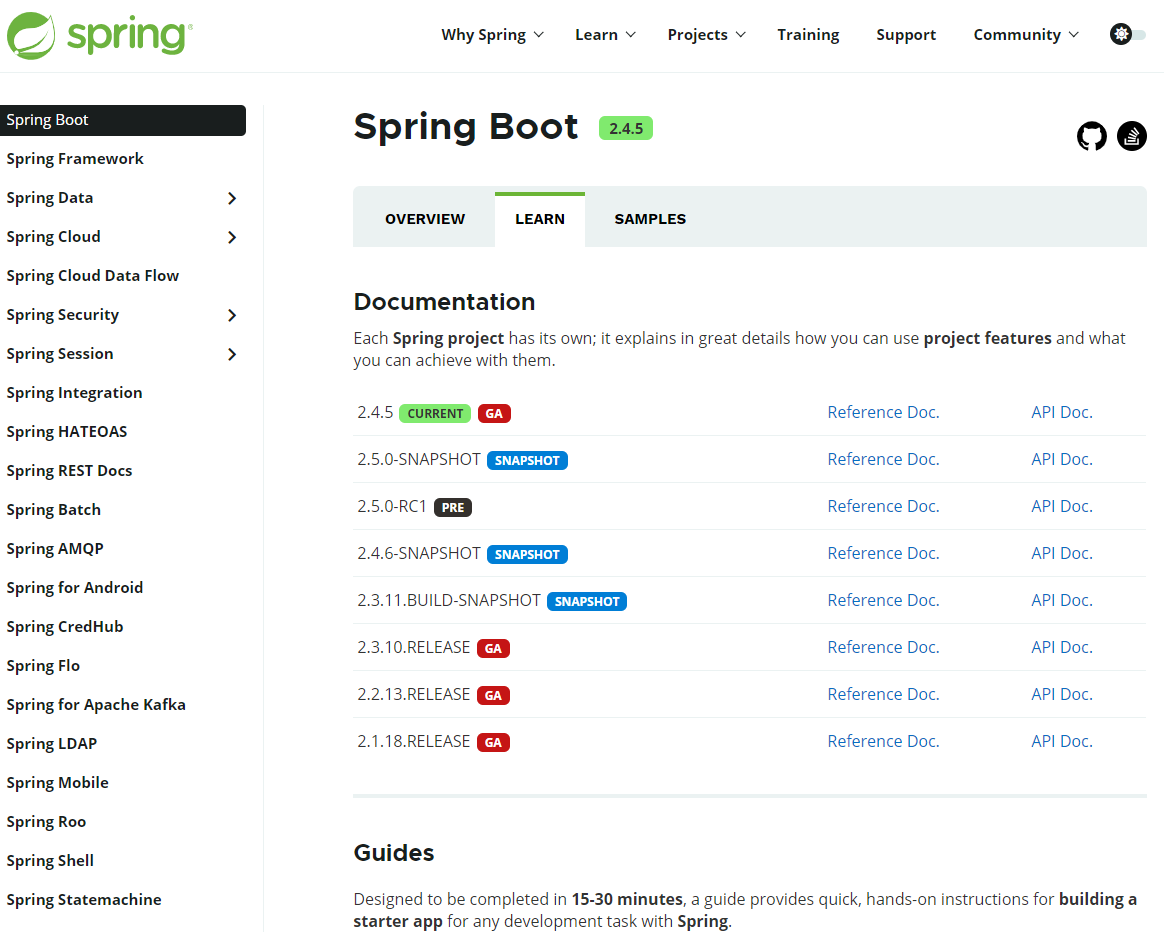Image resolution: width=1164 pixels, height=932 pixels.
Task: Open API Doc. for 2.5.0-SNAPSHOT
Action: [x=1062, y=459]
